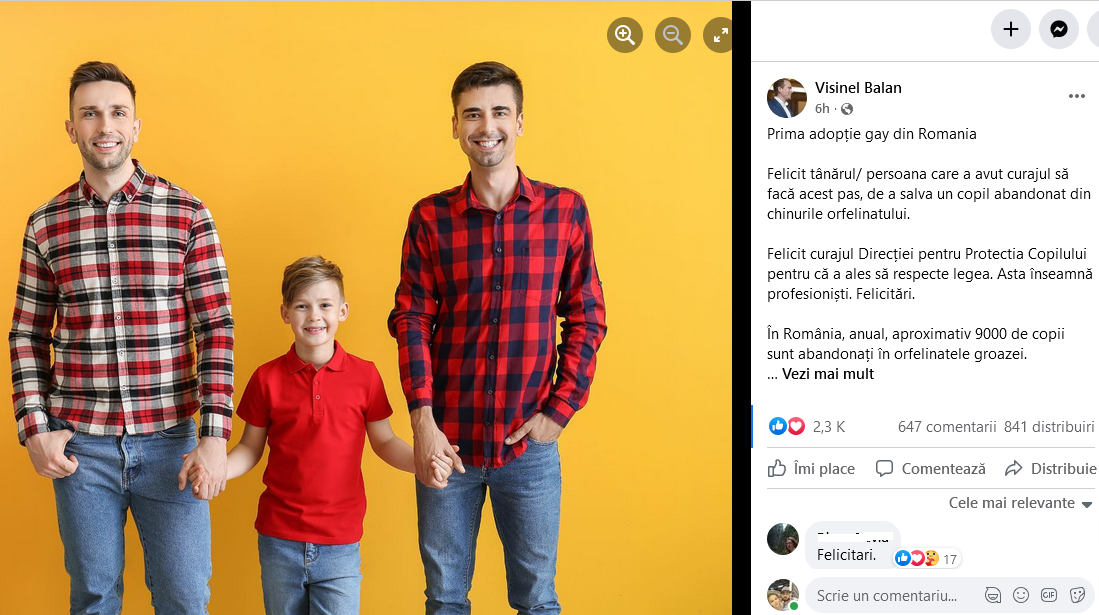
Task: Enter fullscreen photo view
Action: (719, 34)
